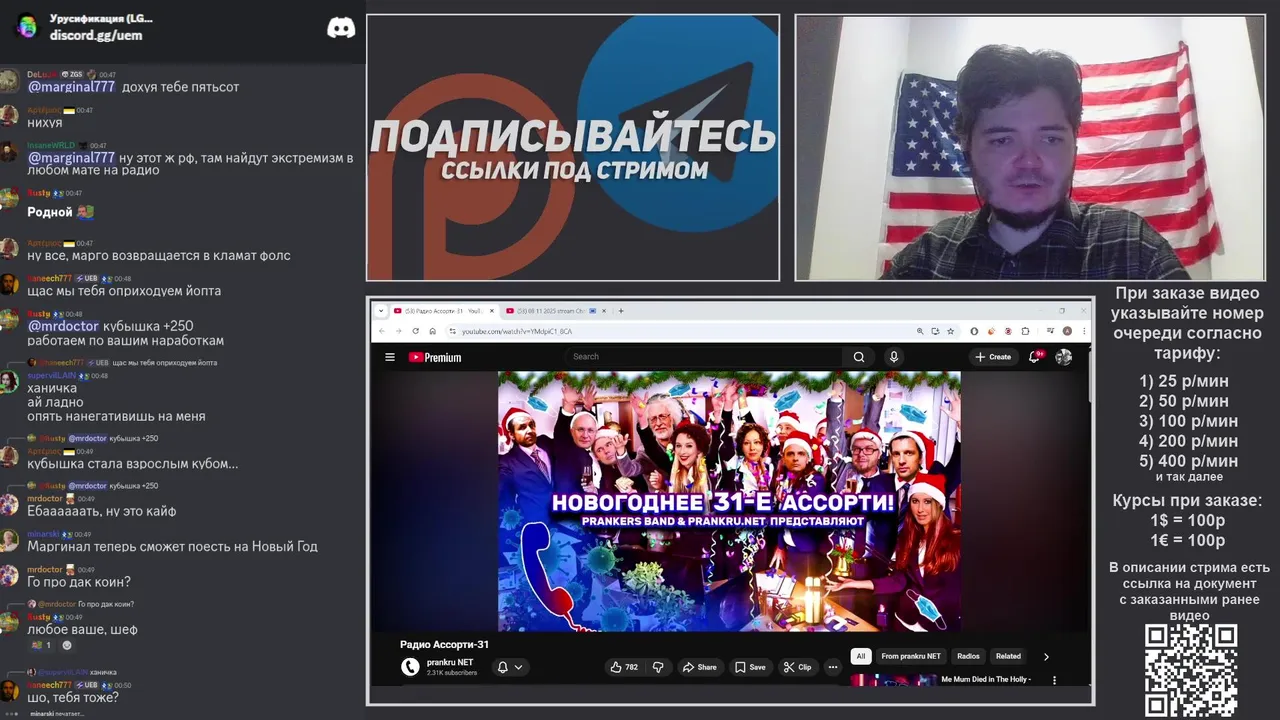Open options for Me Mum Died video
This screenshot has width=1280, height=720.
click(x=1054, y=680)
